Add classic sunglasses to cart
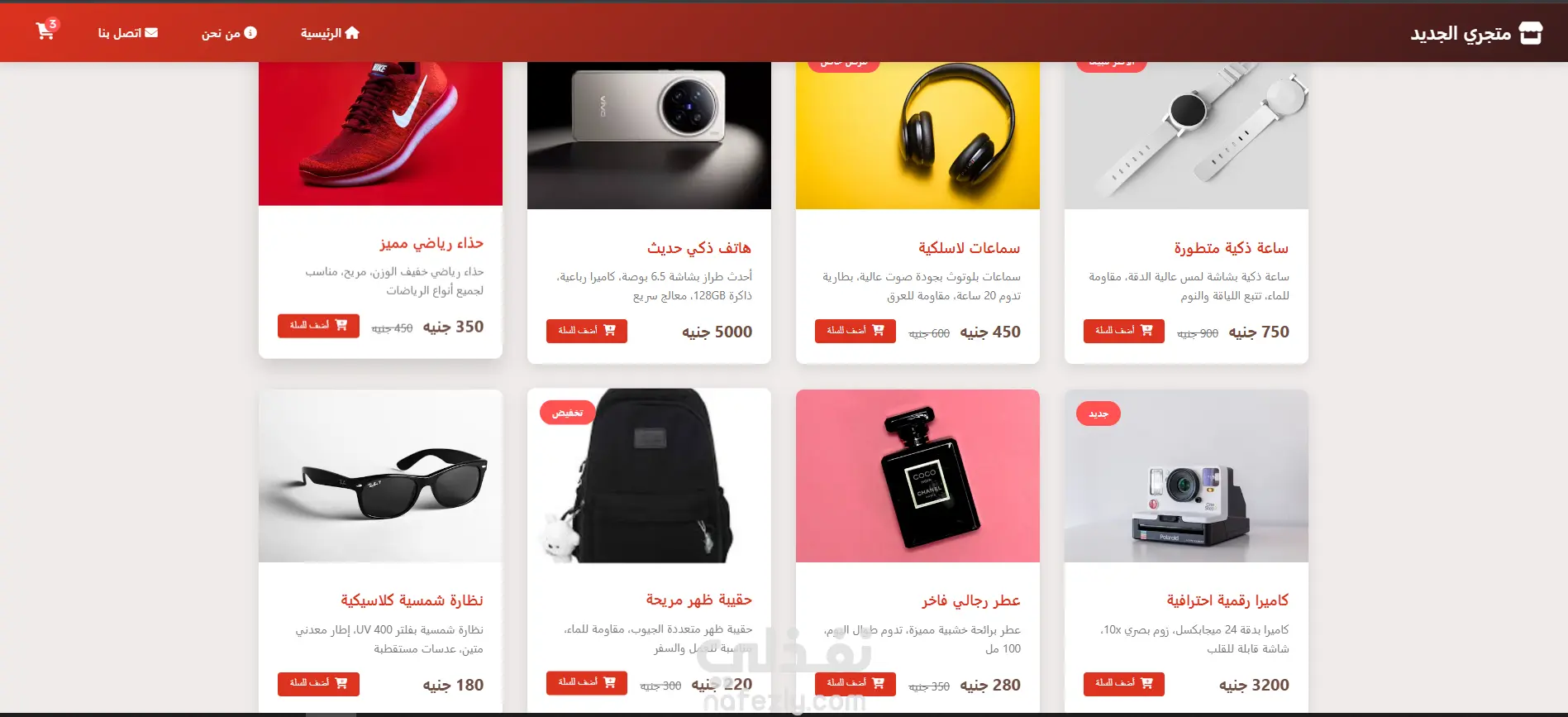This screenshot has width=1568, height=717. click(318, 684)
